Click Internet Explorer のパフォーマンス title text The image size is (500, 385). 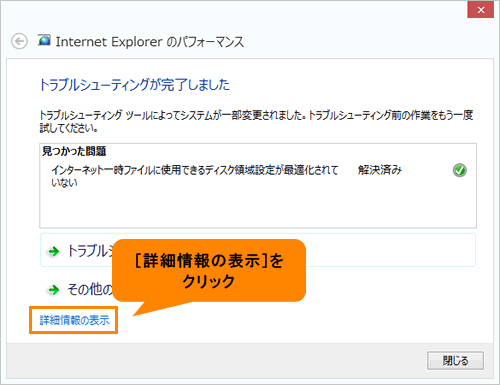click(150, 42)
